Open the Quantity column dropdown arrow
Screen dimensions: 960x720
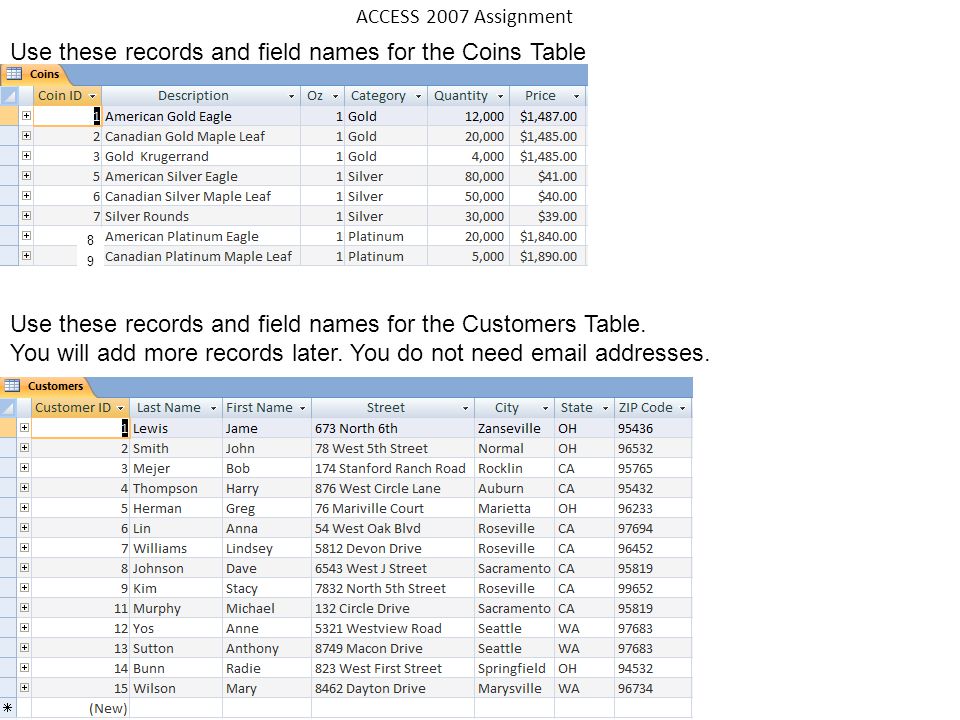tap(500, 96)
